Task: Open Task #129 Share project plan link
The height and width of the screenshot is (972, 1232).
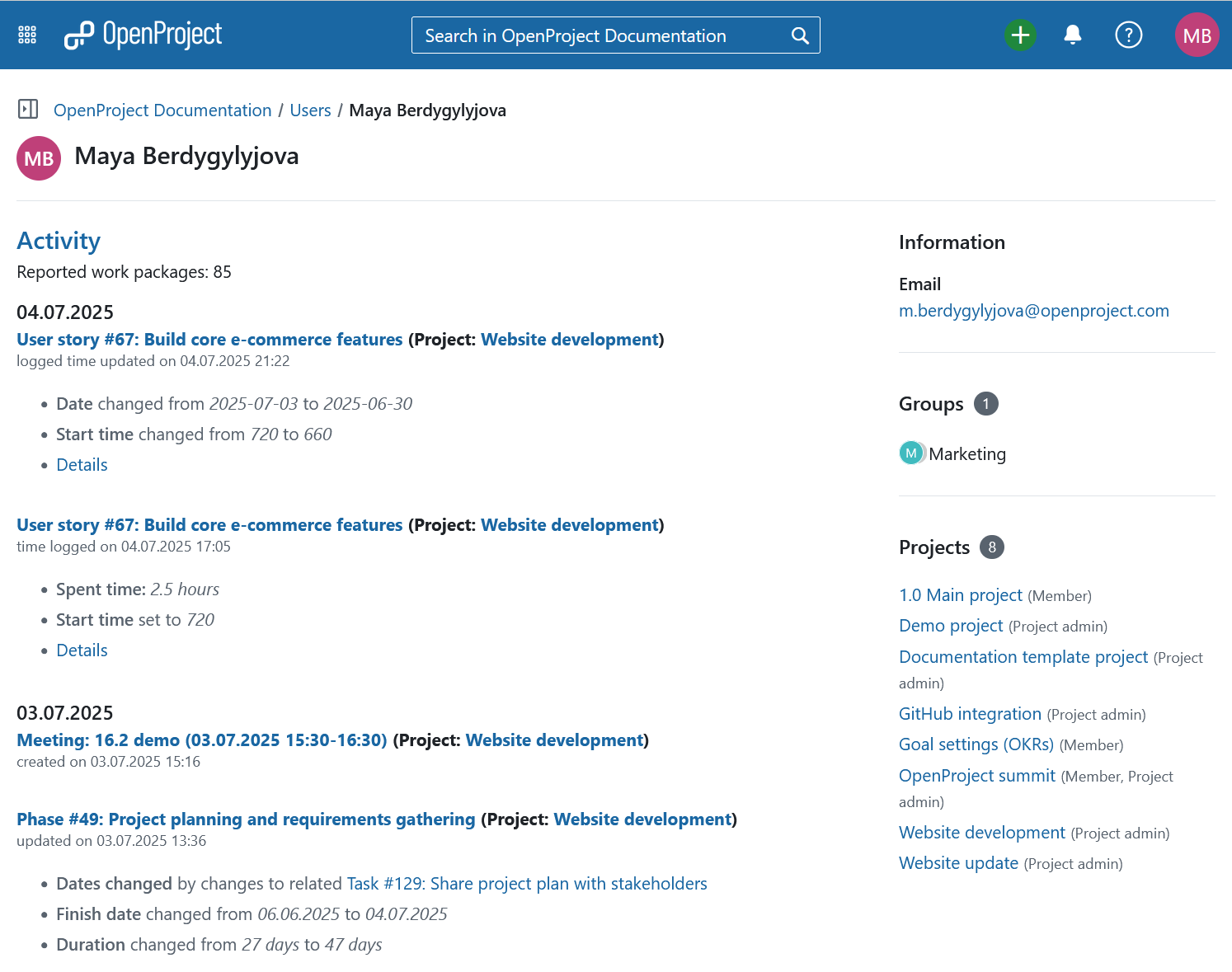Action: (527, 883)
